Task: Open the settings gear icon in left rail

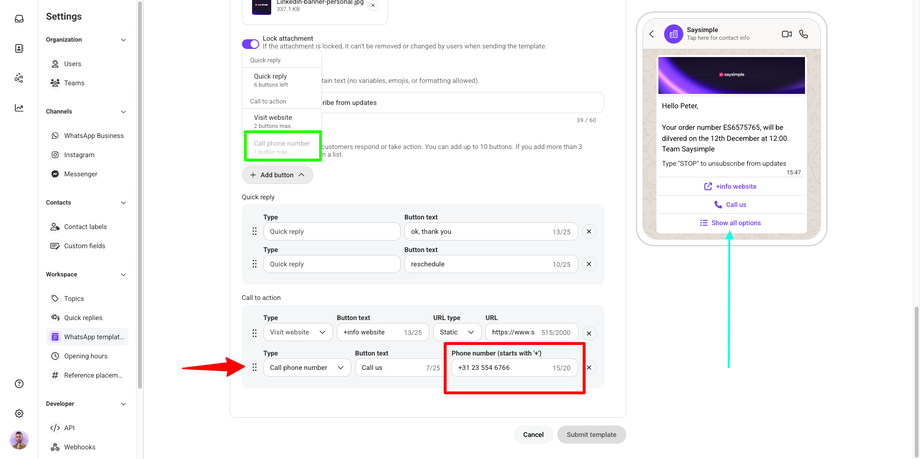Action: (x=19, y=413)
